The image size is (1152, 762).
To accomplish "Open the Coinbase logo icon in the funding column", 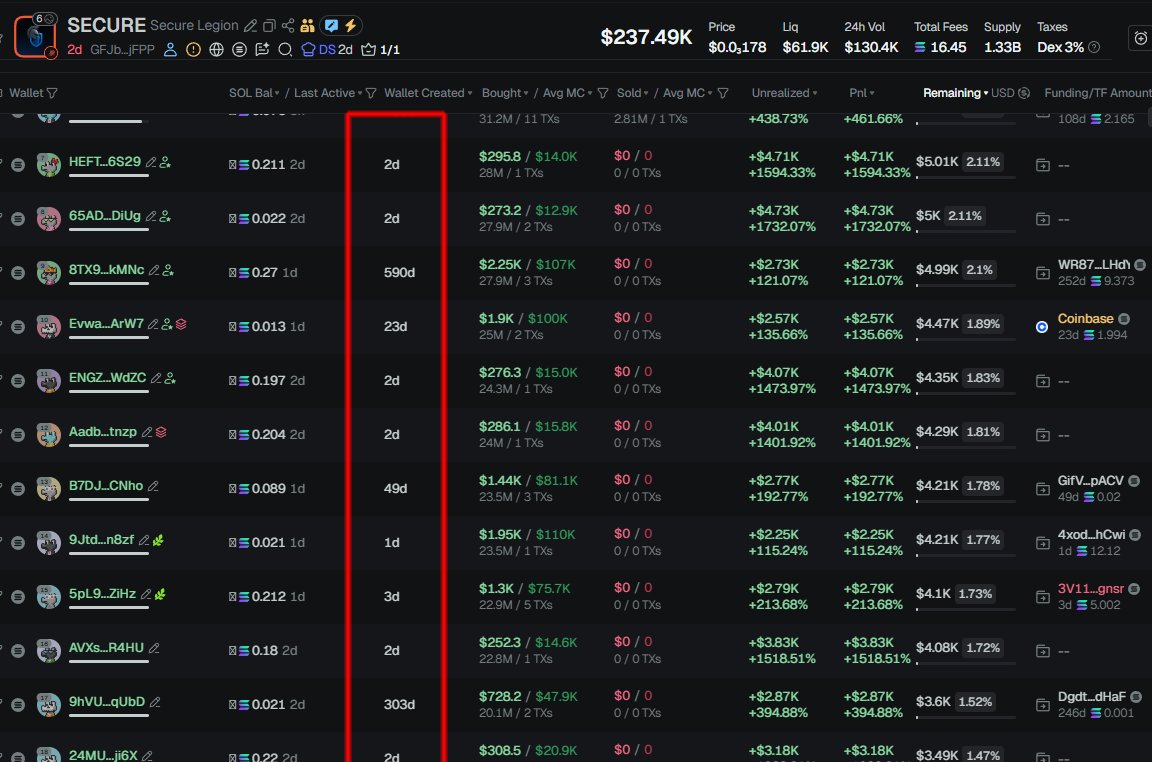I will pos(1042,327).
